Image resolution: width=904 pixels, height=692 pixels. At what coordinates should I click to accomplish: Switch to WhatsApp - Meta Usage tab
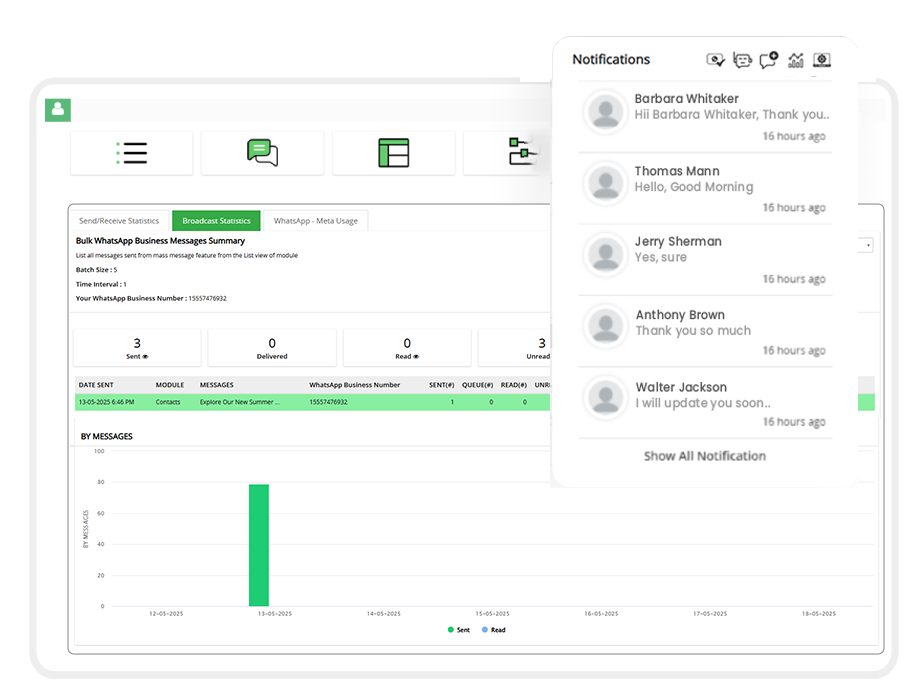[x=315, y=221]
